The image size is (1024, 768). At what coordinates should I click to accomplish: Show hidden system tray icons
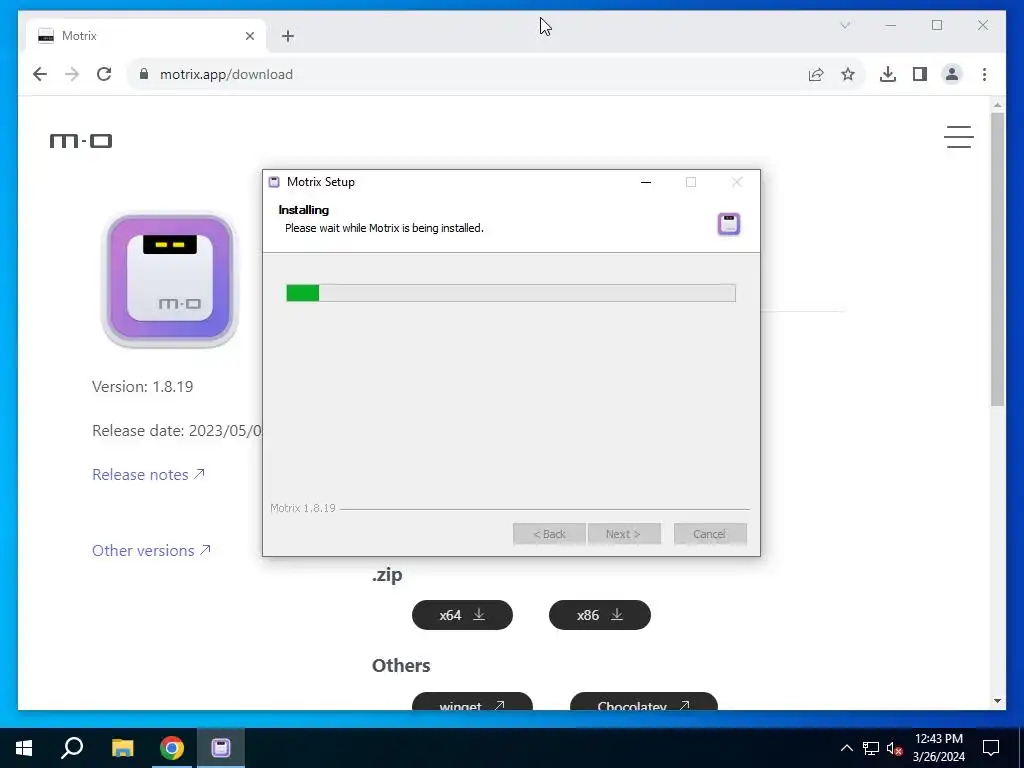pyautogui.click(x=846, y=748)
